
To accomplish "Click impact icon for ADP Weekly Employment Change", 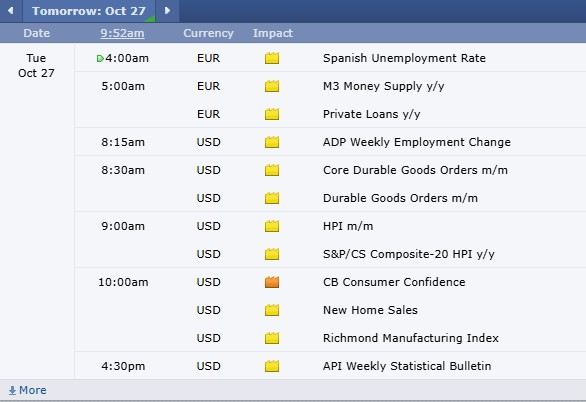I will 272,142.
